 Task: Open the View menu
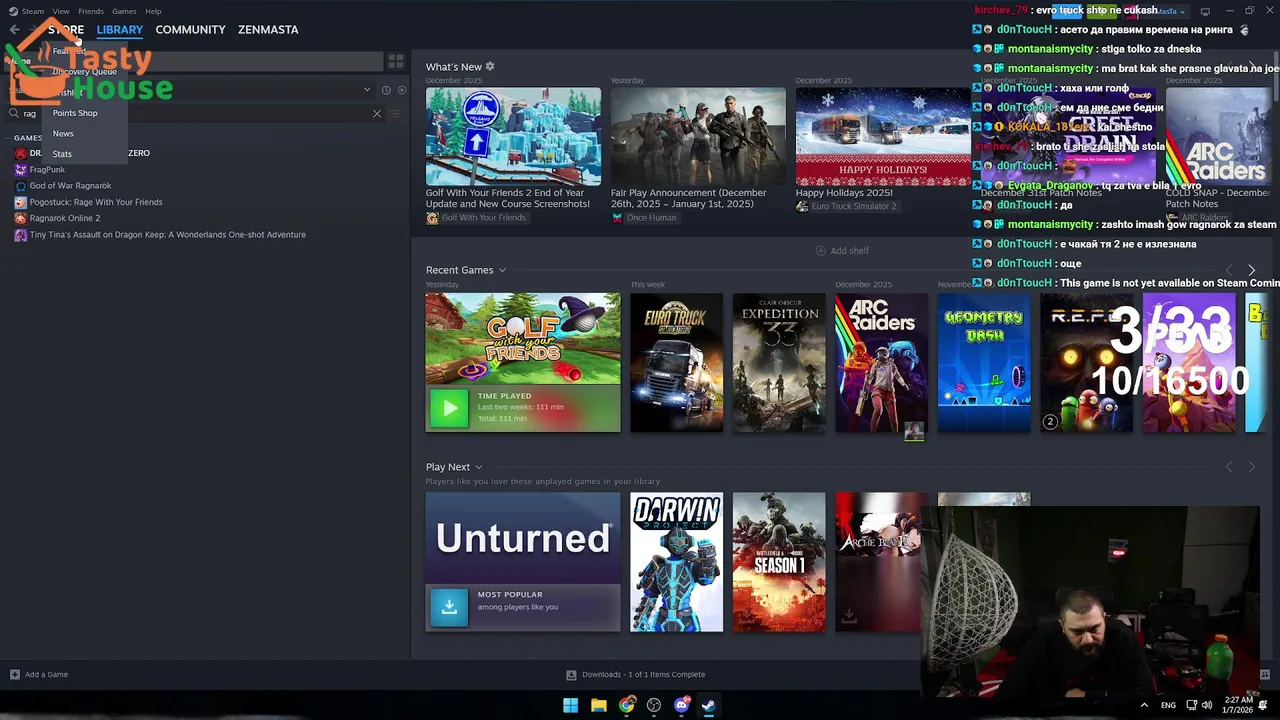pyautogui.click(x=61, y=11)
